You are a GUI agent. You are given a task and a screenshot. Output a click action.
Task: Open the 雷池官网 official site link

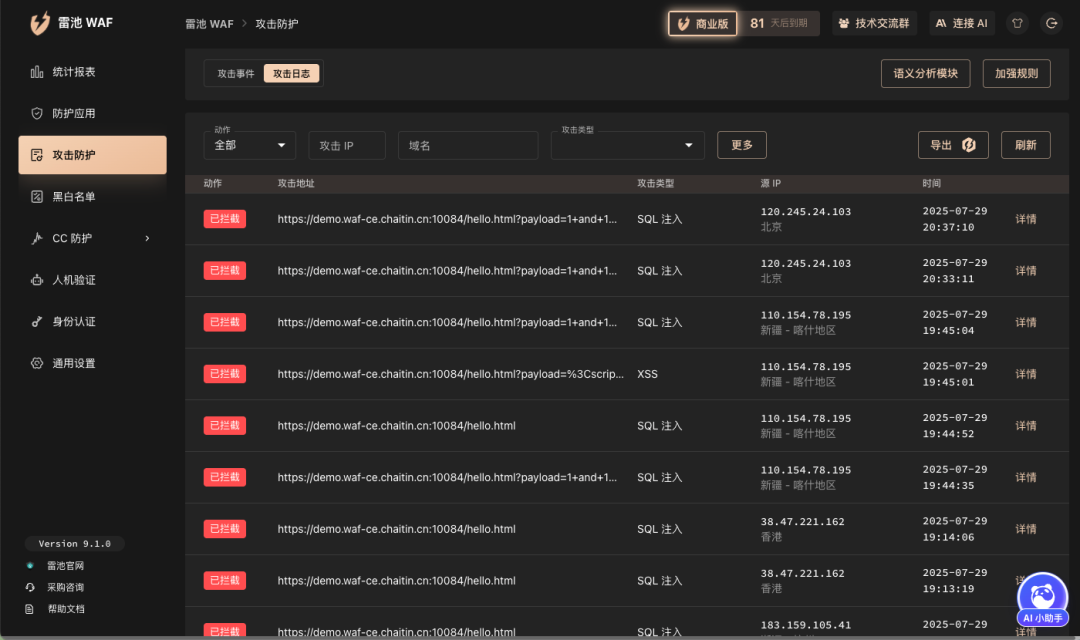(65, 566)
